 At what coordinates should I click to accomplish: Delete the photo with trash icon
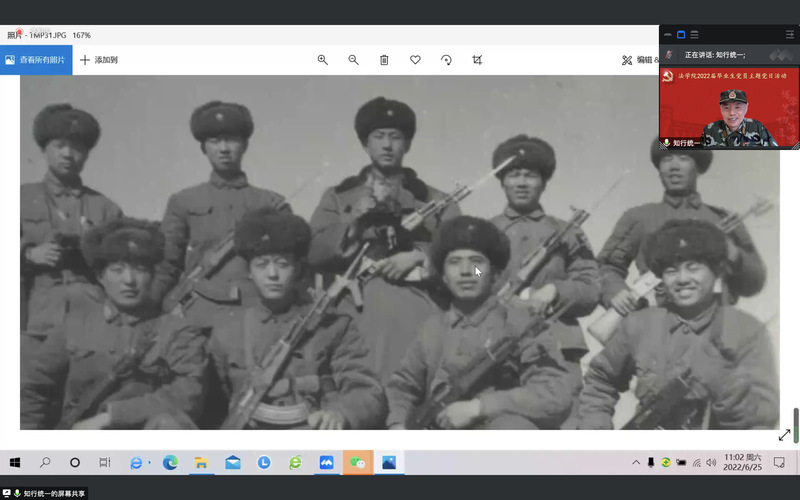[x=384, y=60]
